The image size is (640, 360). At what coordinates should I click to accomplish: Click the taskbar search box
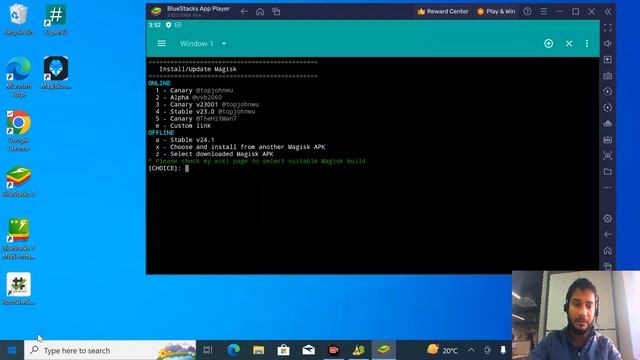tap(110, 350)
